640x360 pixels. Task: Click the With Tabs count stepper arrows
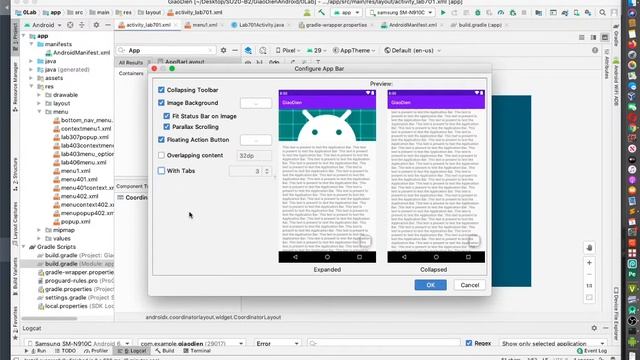pos(267,171)
